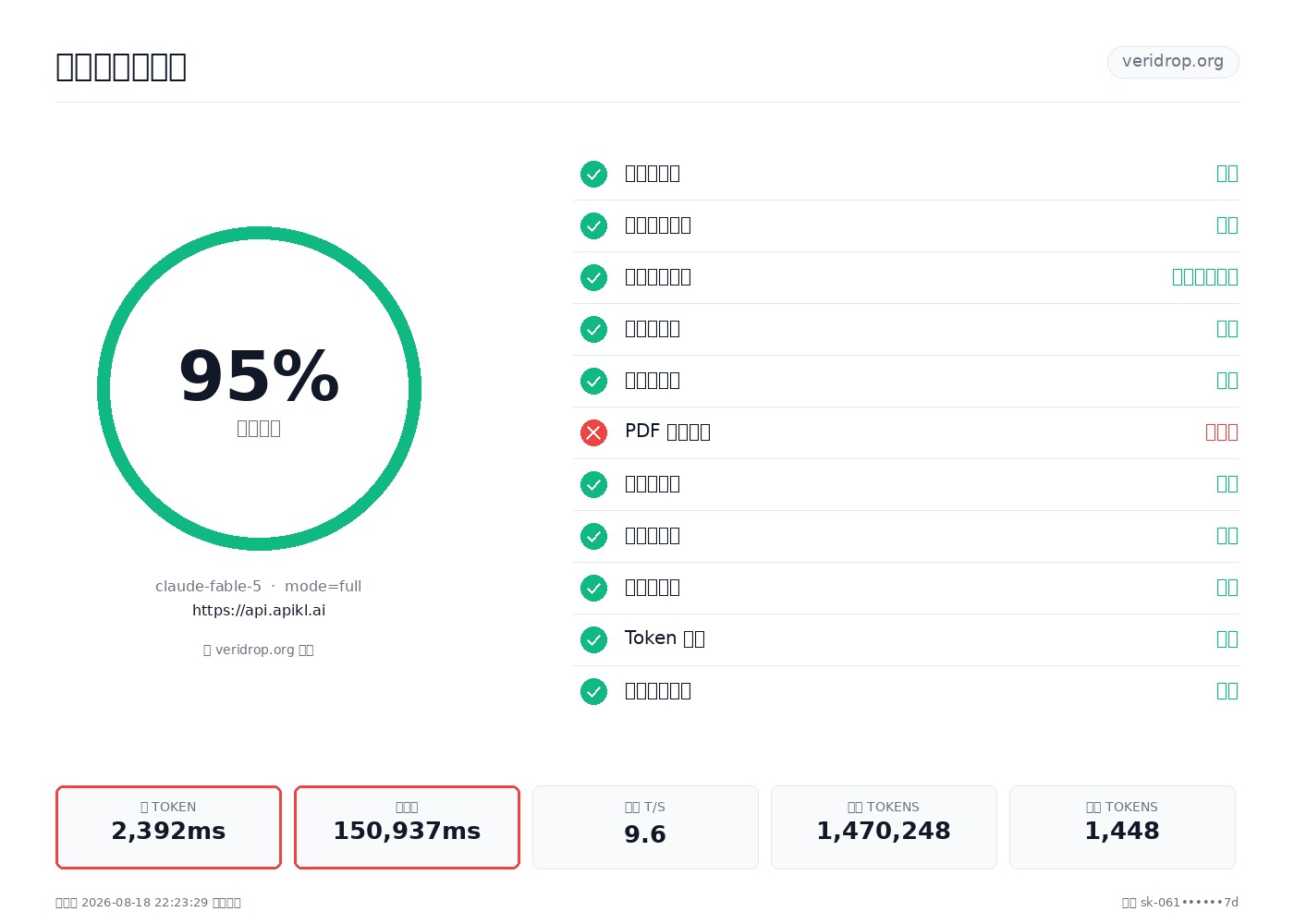The image size is (1294, 924).
Task: Click the veridrop.org badge in the header
Action: pos(1173,62)
